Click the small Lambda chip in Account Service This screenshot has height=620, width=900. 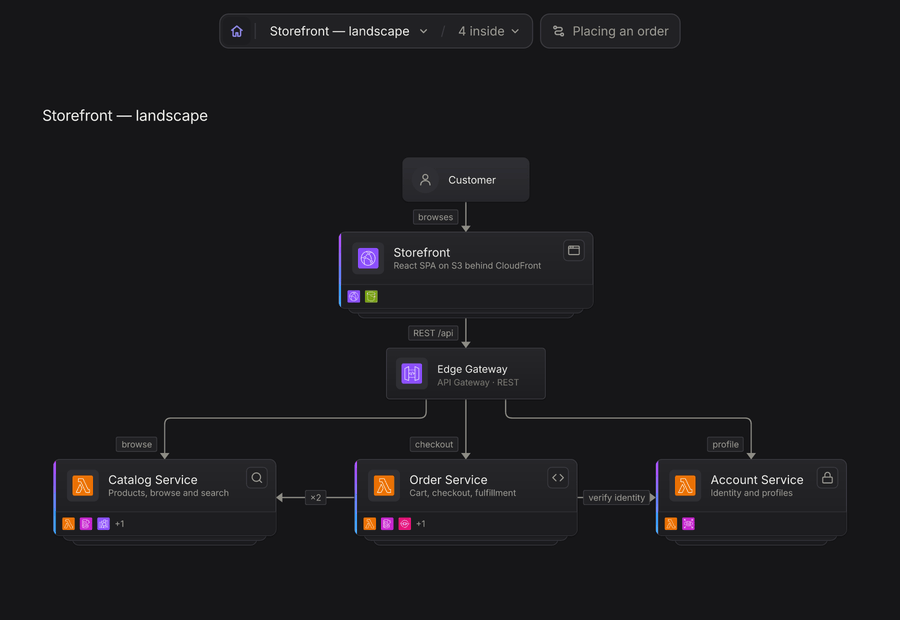pos(670,524)
